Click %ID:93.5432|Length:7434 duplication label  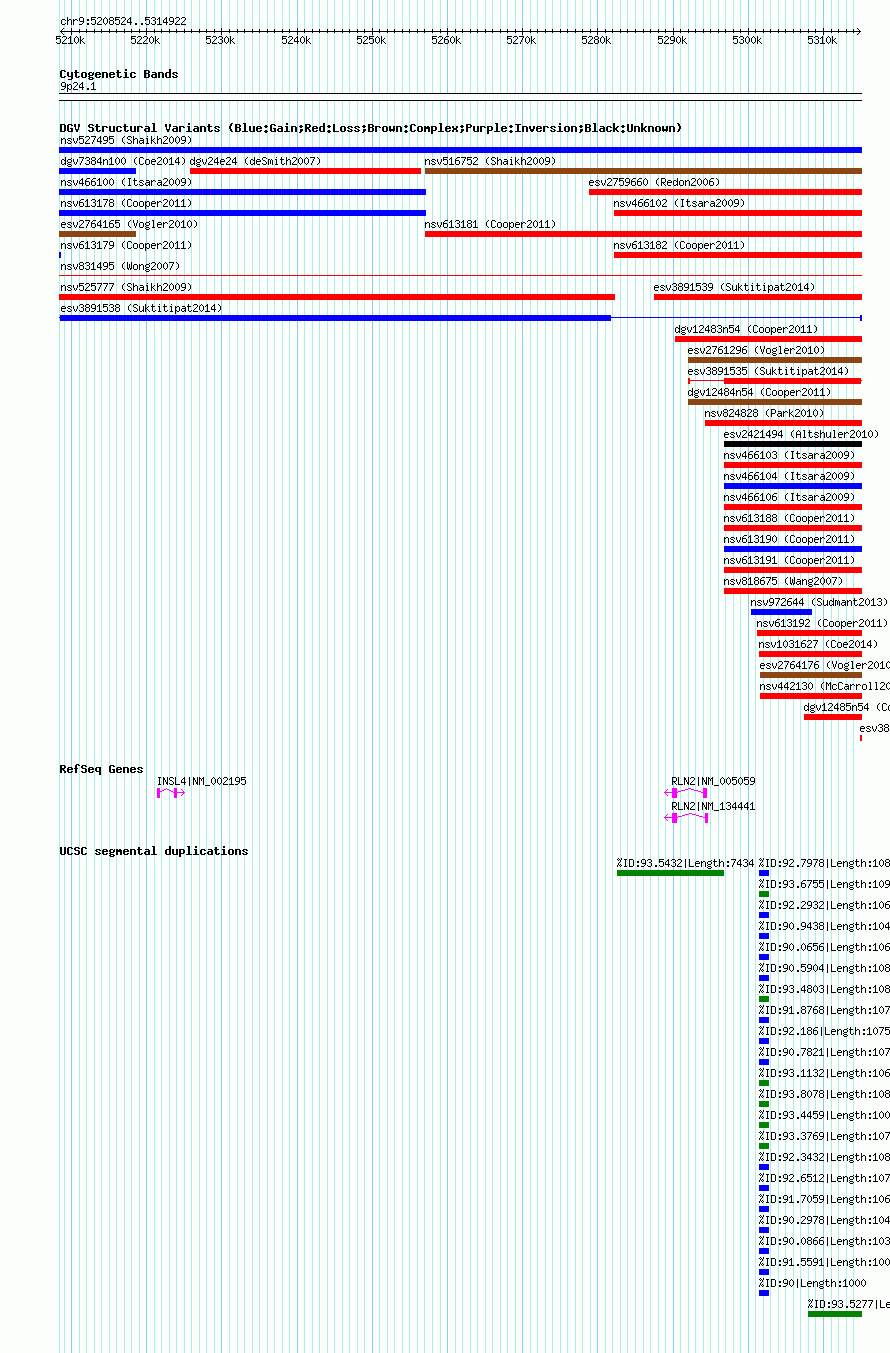click(x=685, y=863)
